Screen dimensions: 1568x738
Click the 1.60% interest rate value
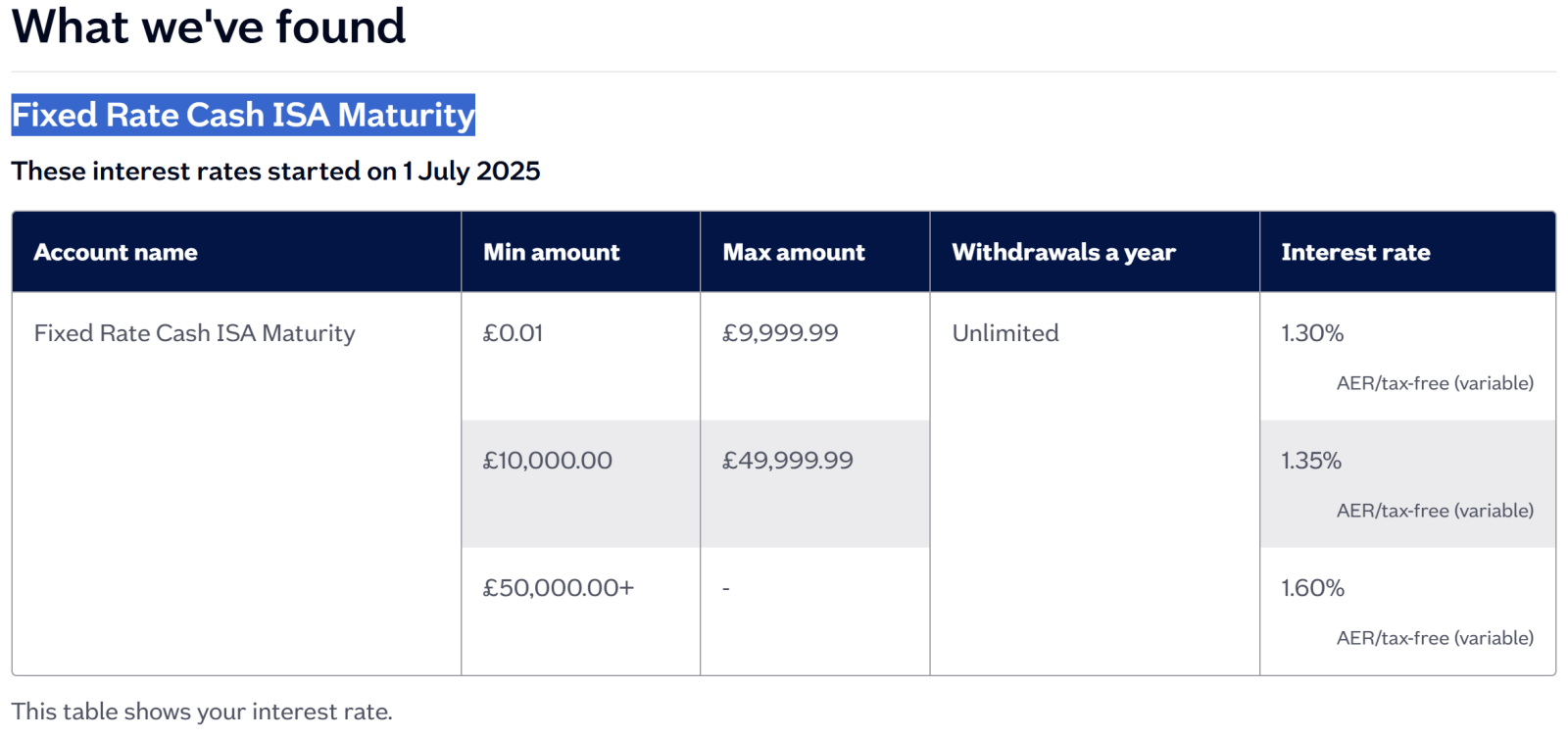(x=1312, y=588)
